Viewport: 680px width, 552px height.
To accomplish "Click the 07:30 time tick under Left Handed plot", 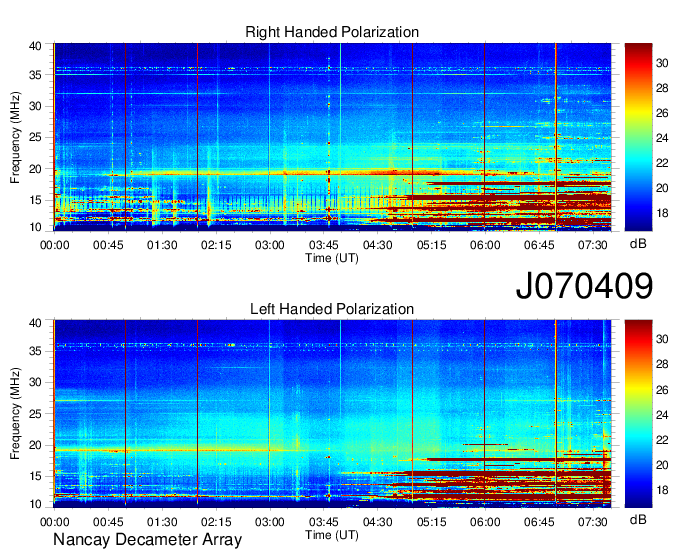I will [x=592, y=522].
